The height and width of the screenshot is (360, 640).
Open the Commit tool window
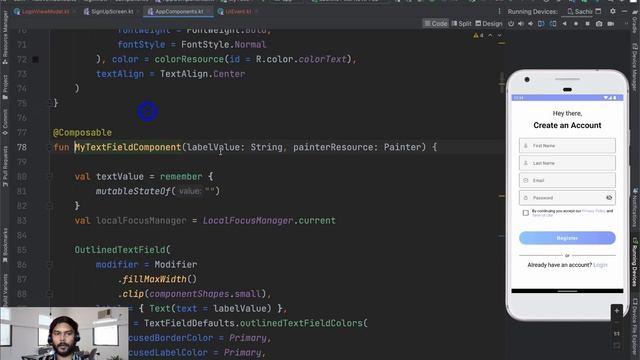pyautogui.click(x=5, y=122)
